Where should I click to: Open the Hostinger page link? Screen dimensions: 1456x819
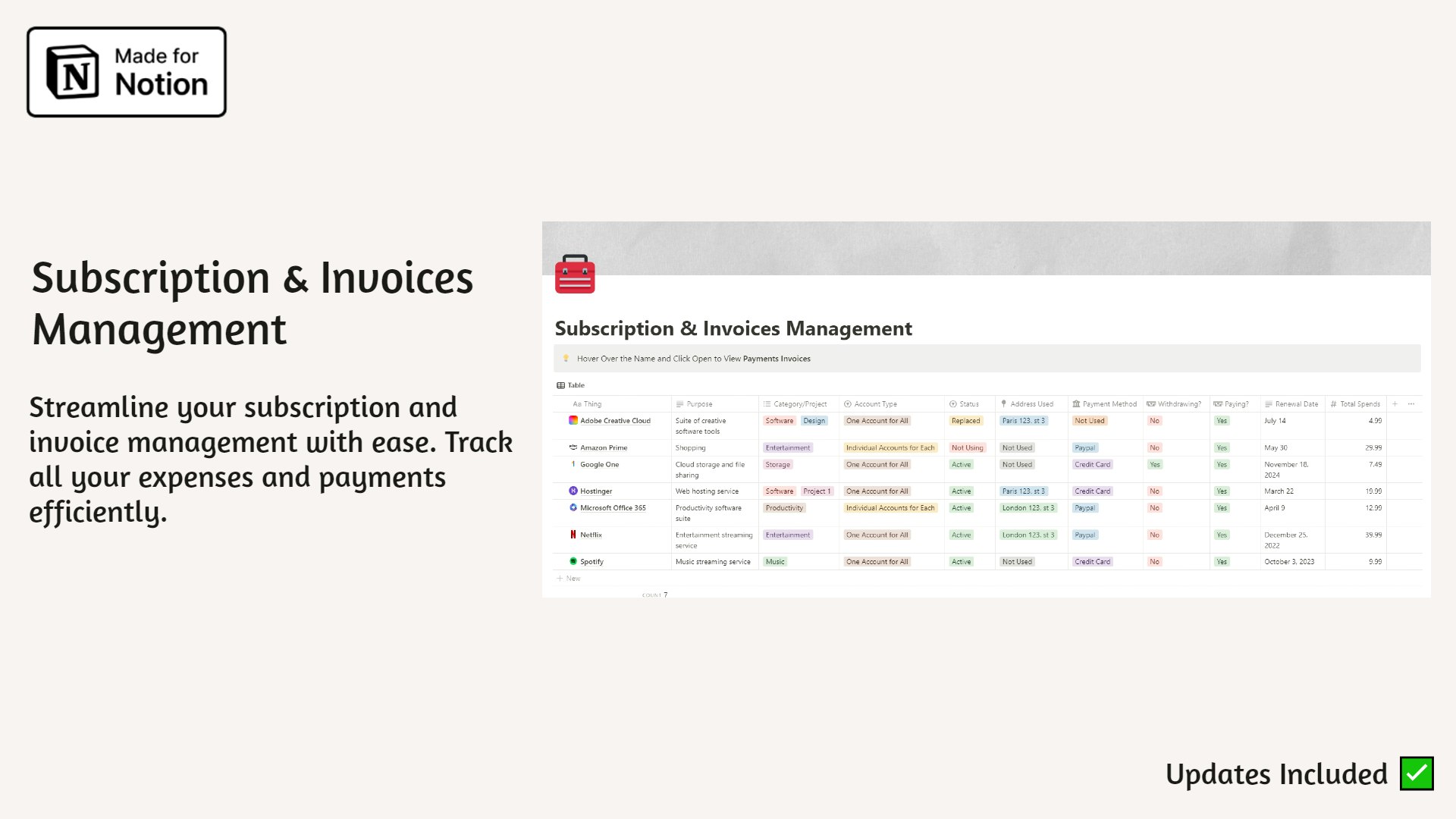point(596,491)
